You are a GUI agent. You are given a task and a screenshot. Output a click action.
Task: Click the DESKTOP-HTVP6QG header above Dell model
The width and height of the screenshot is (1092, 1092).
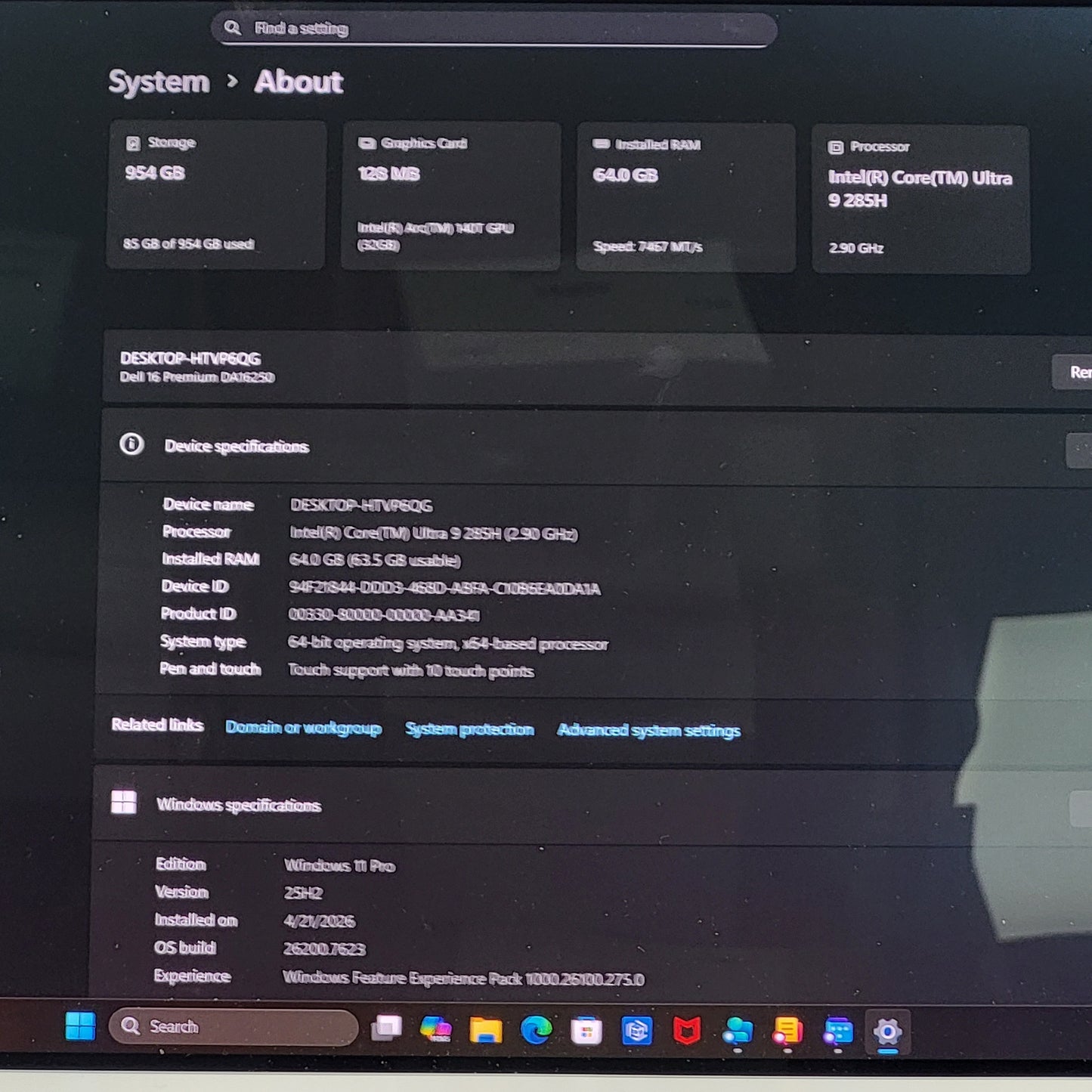[190, 358]
